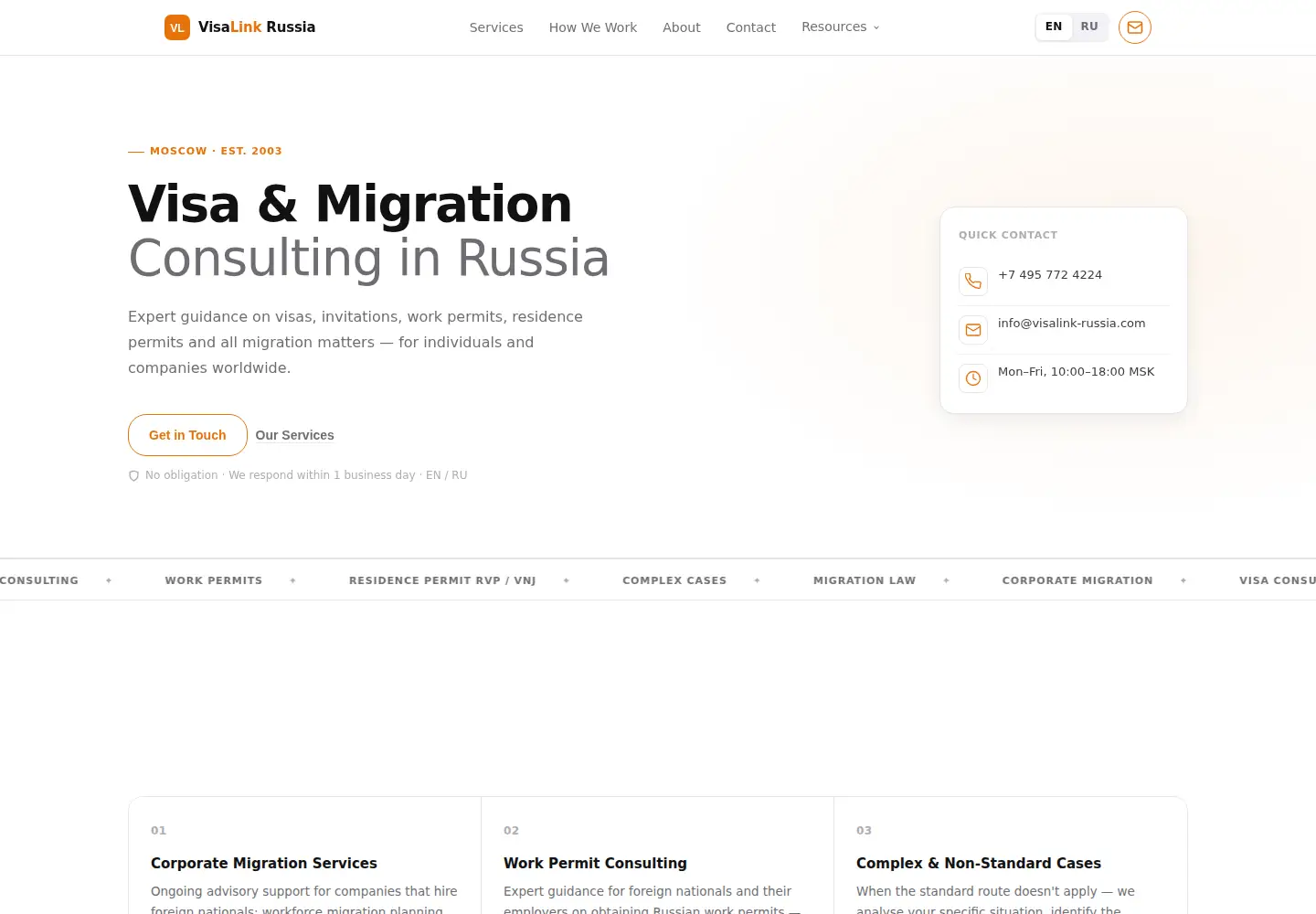Click the QUICK CONTACT heading

[x=1008, y=235]
